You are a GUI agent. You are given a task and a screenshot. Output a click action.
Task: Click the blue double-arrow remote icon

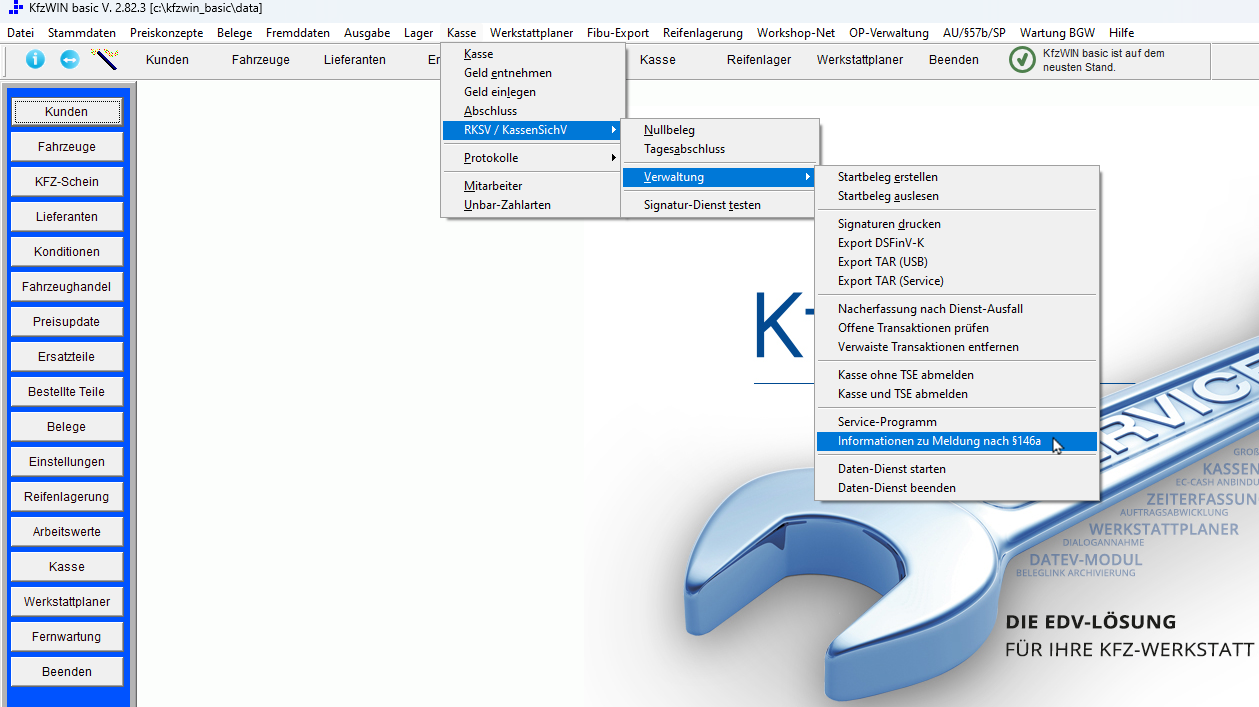pos(69,59)
